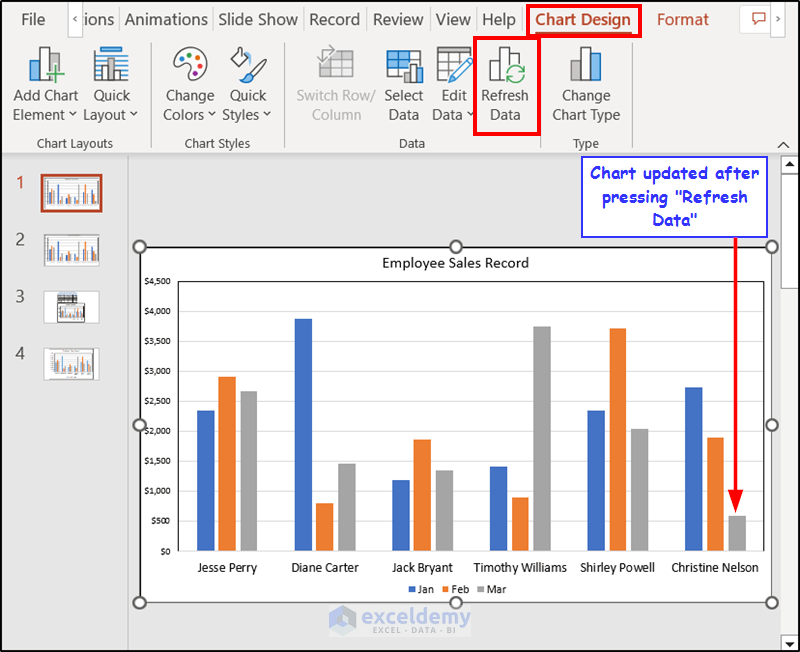The width and height of the screenshot is (800, 652).
Task: Collapse the ribbon with the chevron
Action: tap(783, 145)
